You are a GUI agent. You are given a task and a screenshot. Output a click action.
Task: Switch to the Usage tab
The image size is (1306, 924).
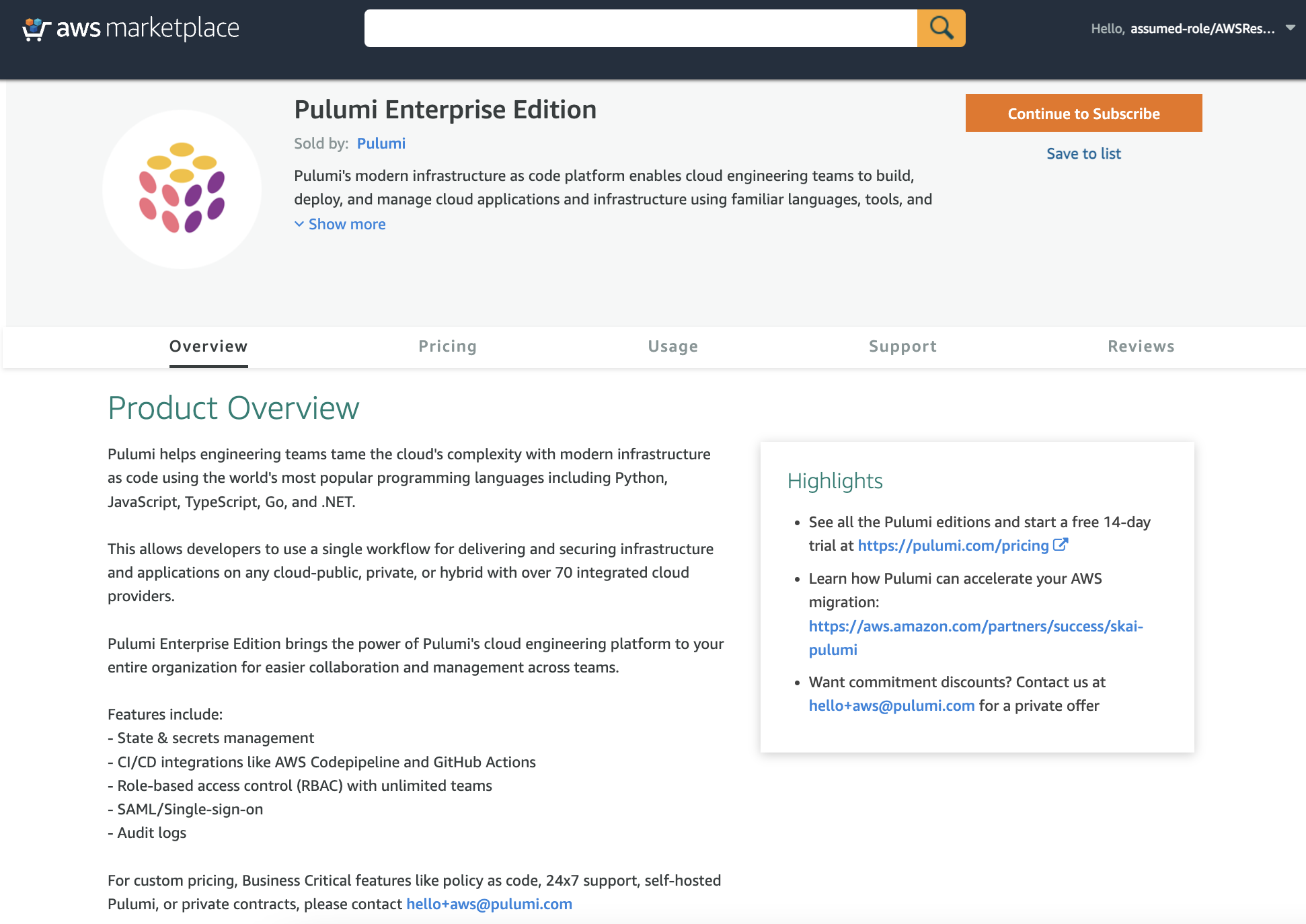tap(673, 346)
